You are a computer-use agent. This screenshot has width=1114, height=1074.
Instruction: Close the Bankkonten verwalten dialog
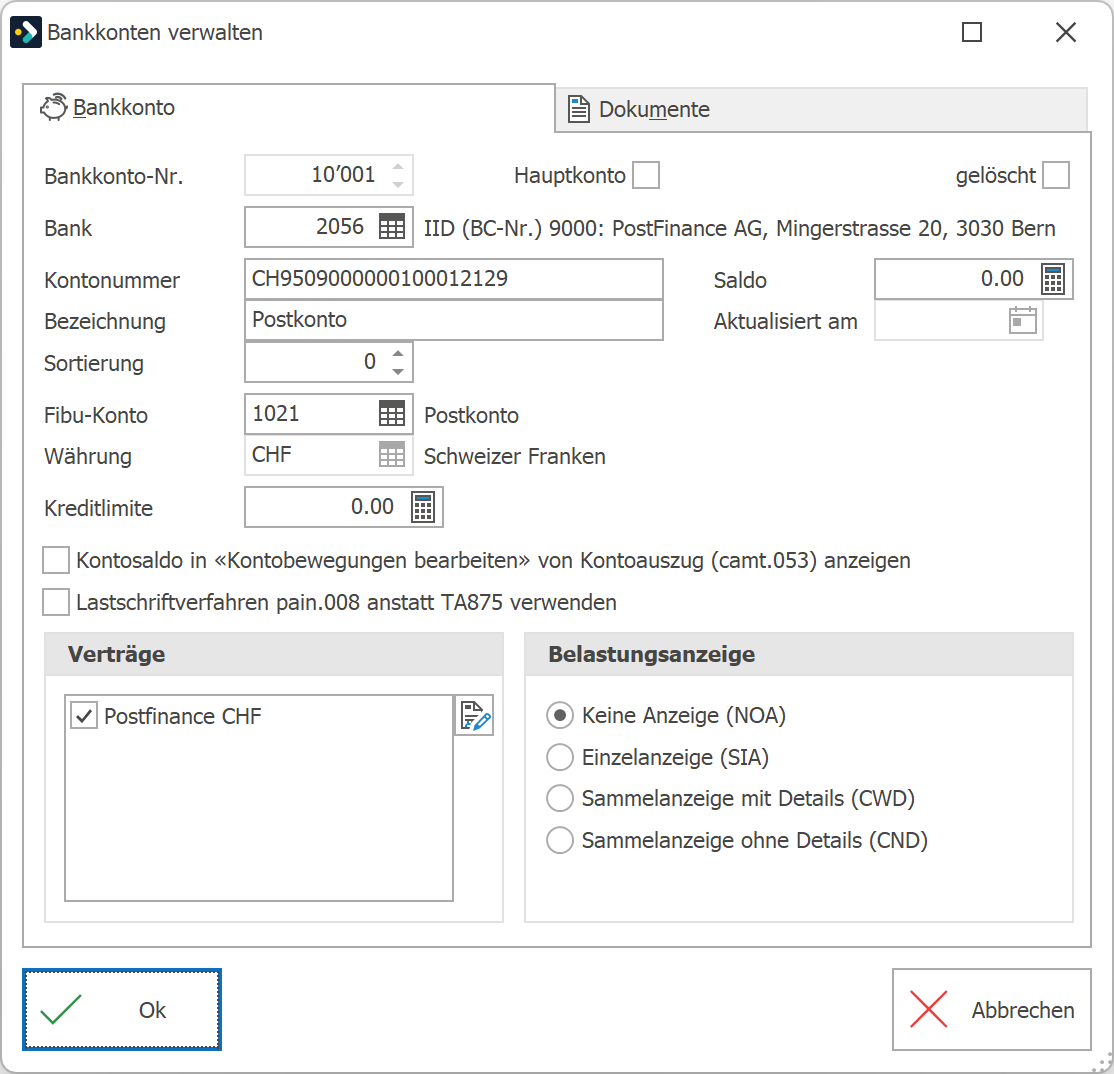[1066, 32]
